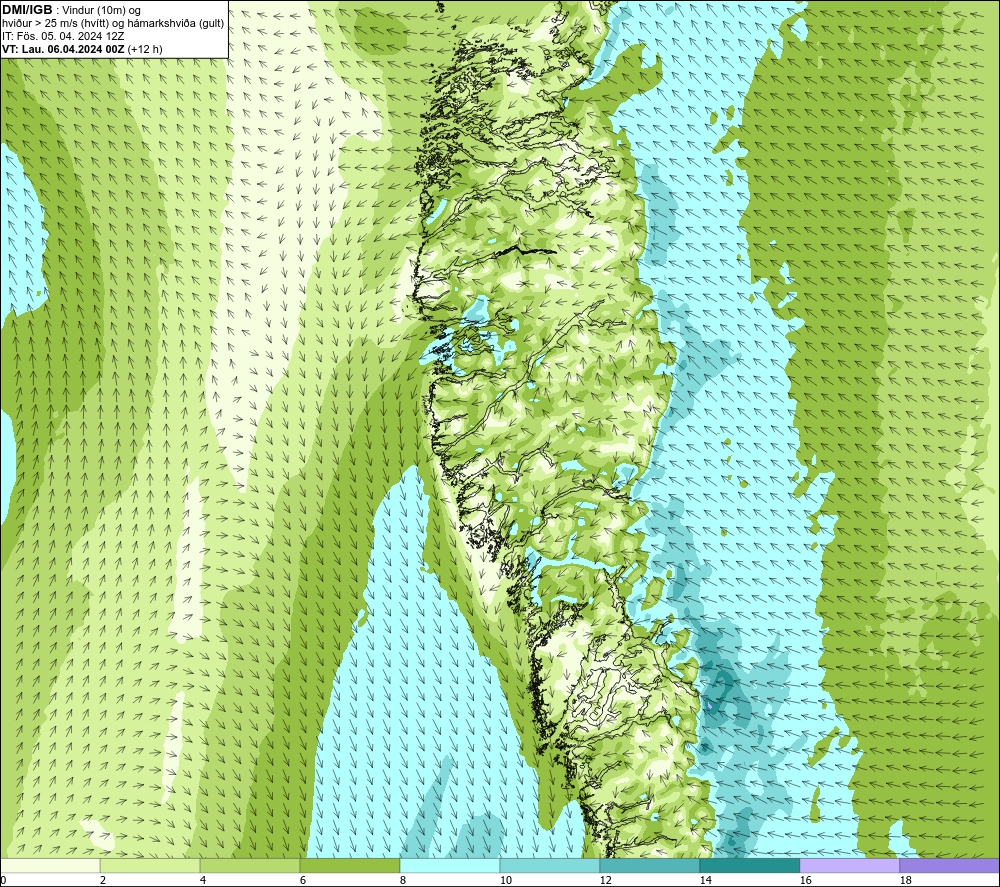The width and height of the screenshot is (1000, 887).
Task: Click the 12–14 m/s teal legend swatch
Action: coord(649,865)
